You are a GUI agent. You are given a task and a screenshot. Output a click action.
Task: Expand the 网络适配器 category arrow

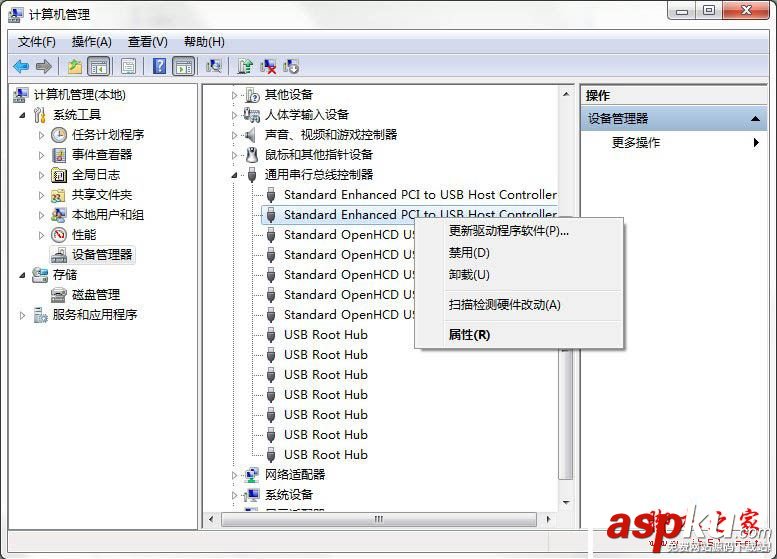pyautogui.click(x=234, y=475)
